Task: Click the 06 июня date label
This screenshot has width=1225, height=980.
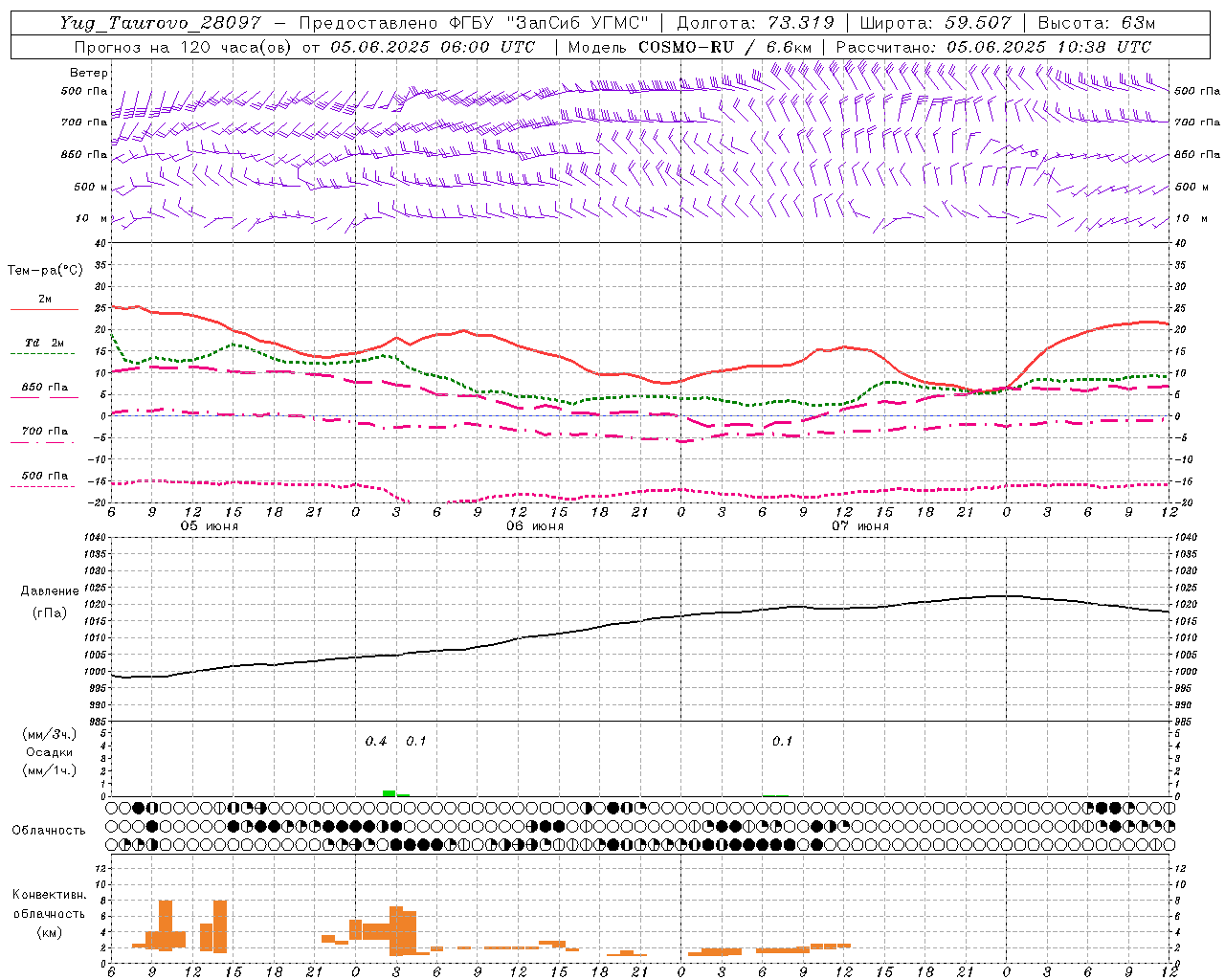Action: [534, 525]
